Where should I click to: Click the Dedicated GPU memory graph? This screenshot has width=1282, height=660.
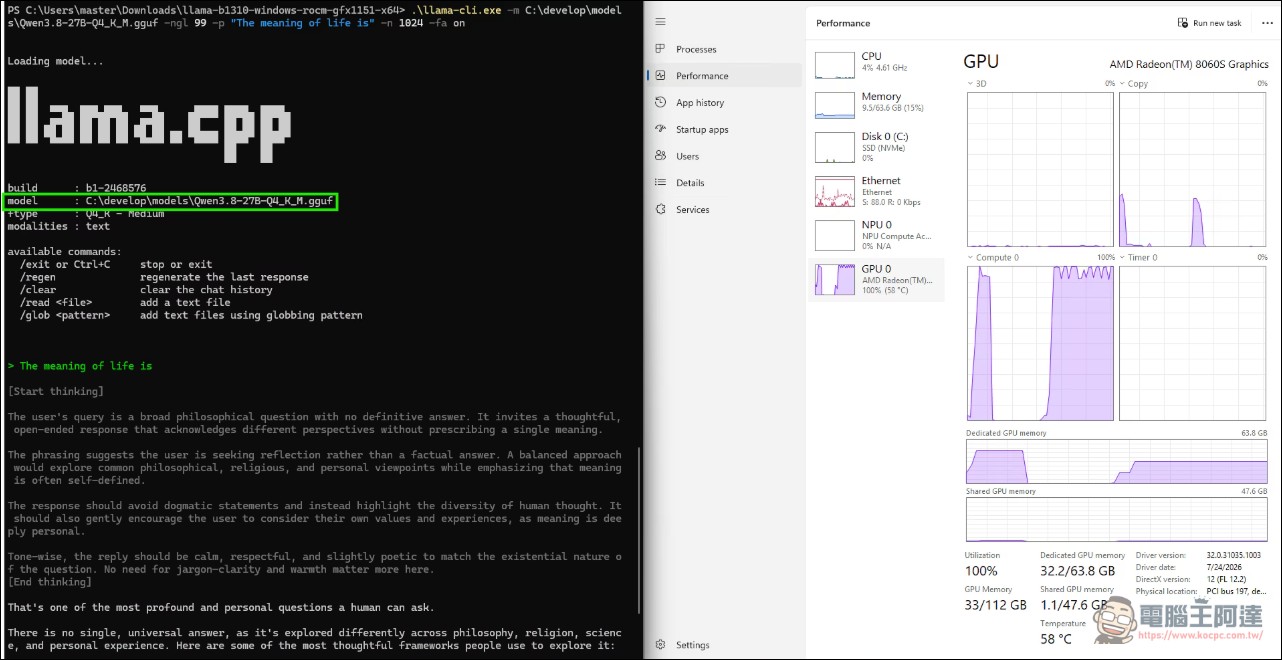1117,462
